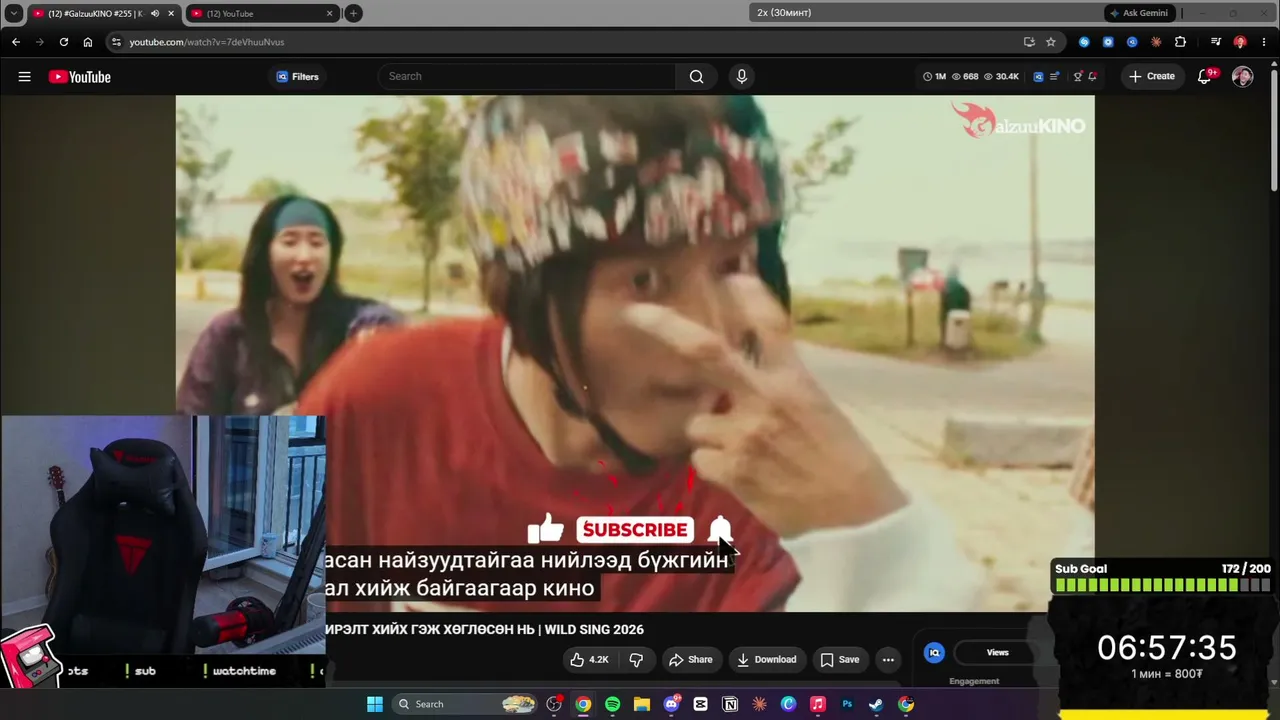Switch to the second YouTube tab
Image resolution: width=1280 pixels, height=720 pixels.
pyautogui.click(x=262, y=13)
